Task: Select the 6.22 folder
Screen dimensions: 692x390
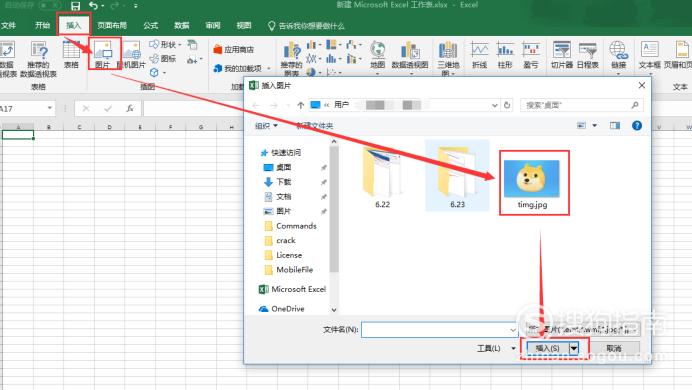Action: point(382,176)
